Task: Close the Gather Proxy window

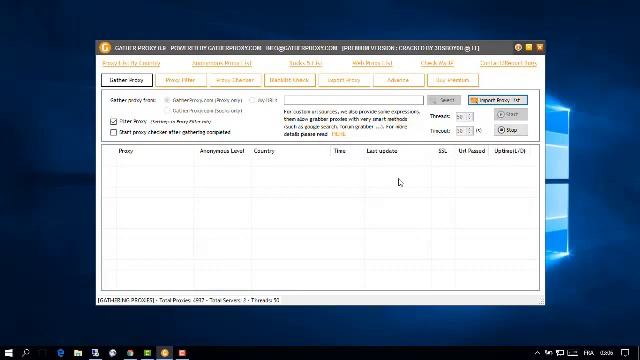Action: pos(540,47)
